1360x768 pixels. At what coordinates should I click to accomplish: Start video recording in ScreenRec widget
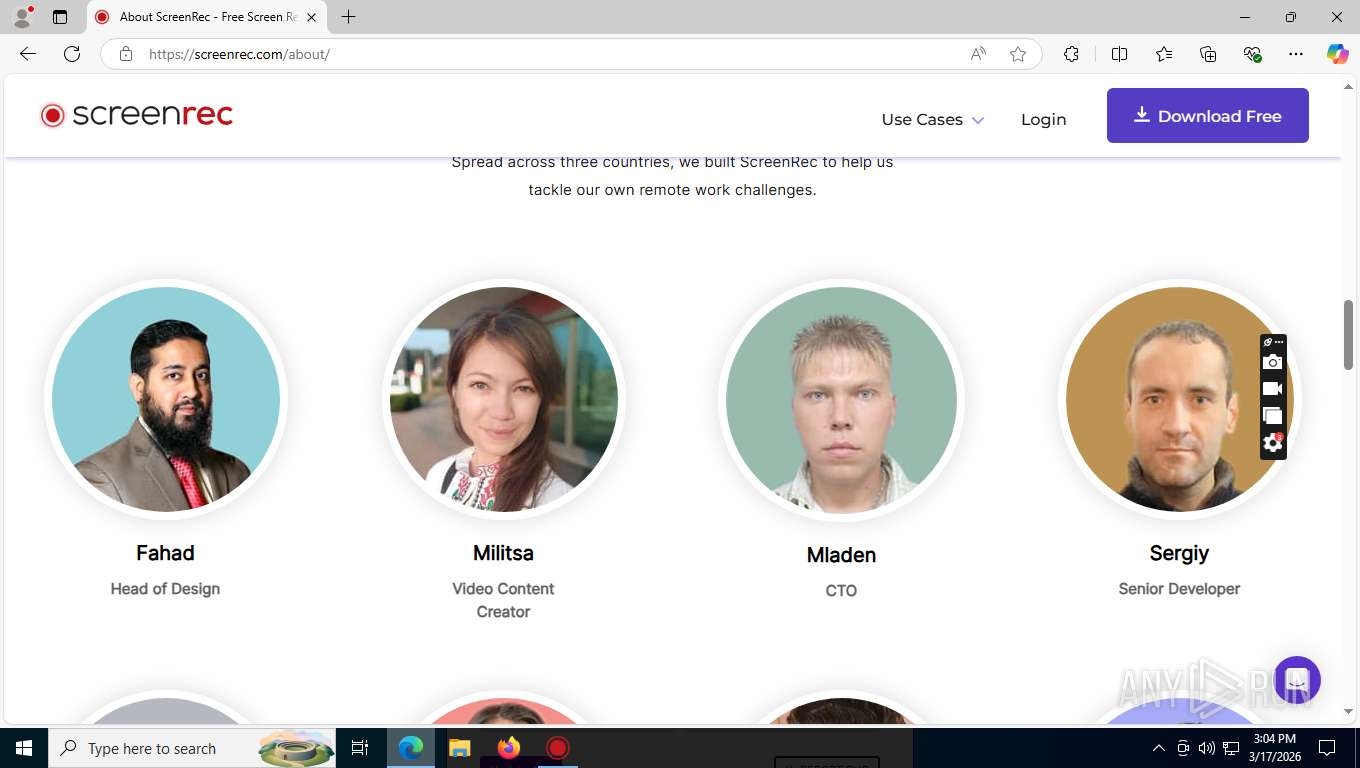(x=1272, y=389)
